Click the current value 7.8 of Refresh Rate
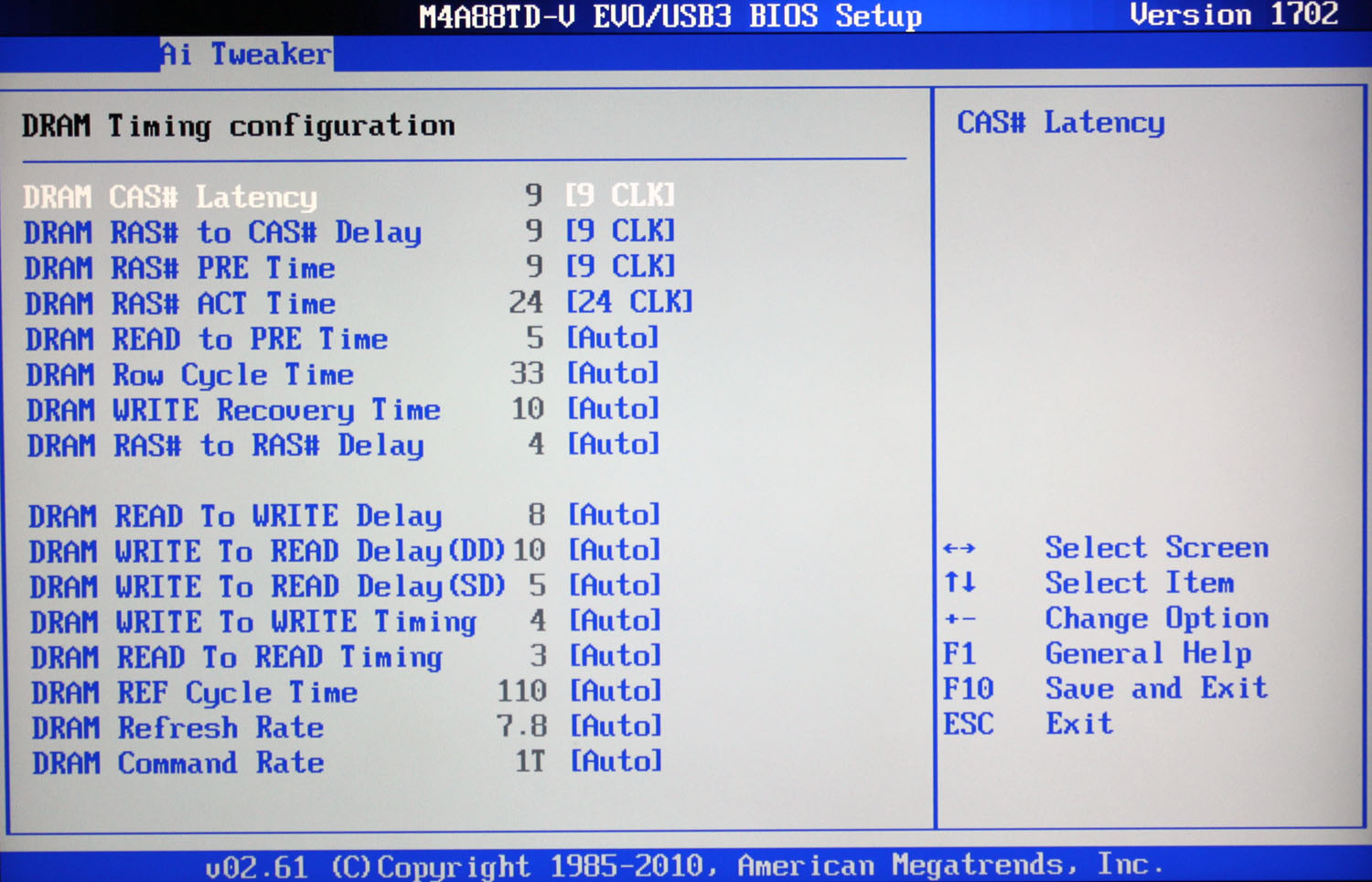The image size is (1372, 882). tap(521, 726)
